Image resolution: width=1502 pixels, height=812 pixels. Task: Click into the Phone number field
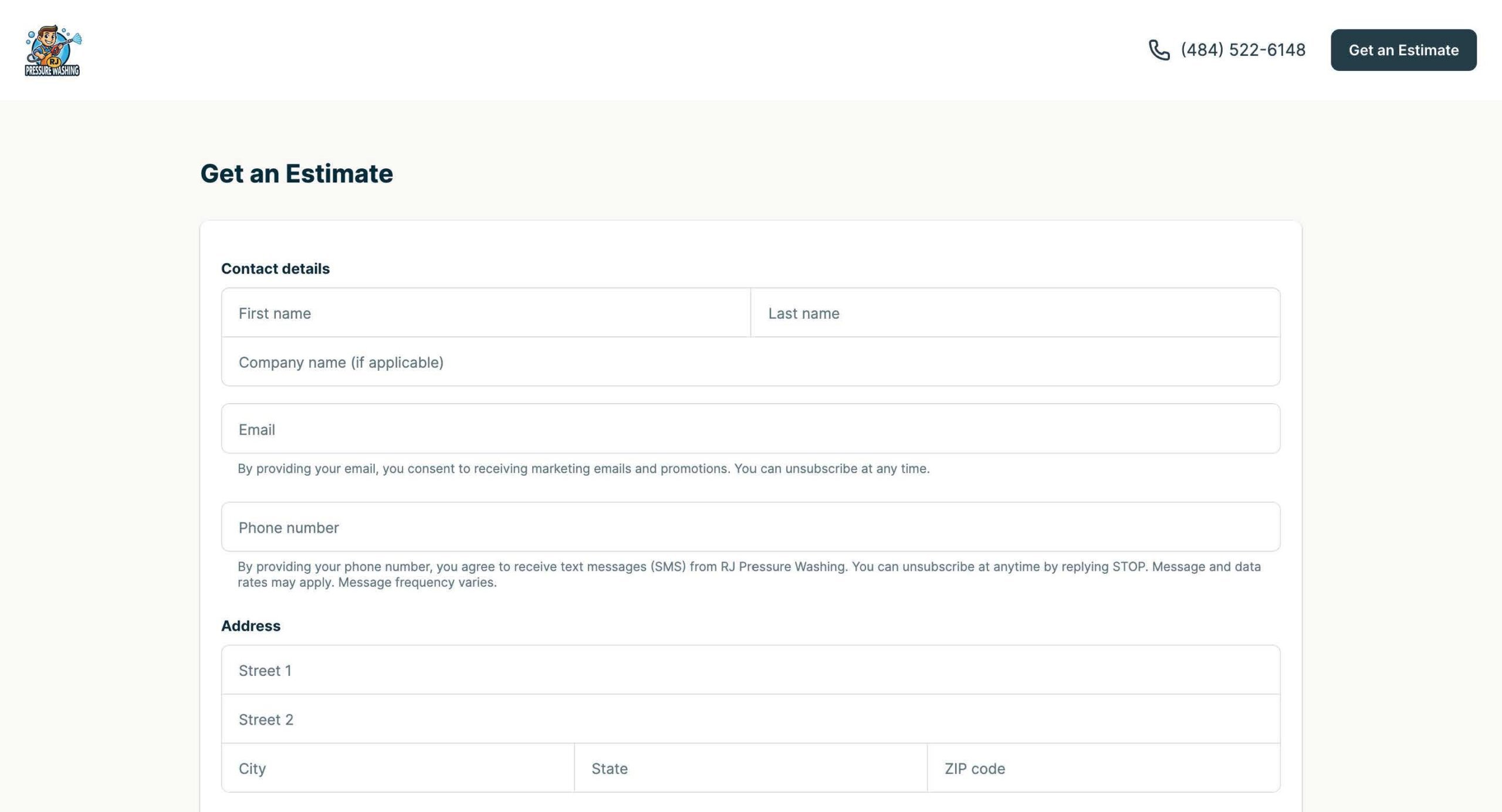tap(751, 527)
